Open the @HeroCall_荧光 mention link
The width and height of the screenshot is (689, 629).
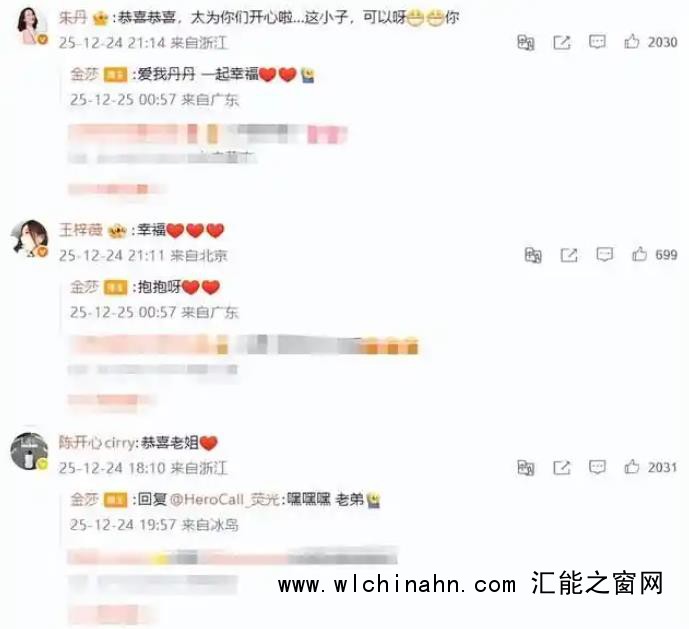coord(225,499)
